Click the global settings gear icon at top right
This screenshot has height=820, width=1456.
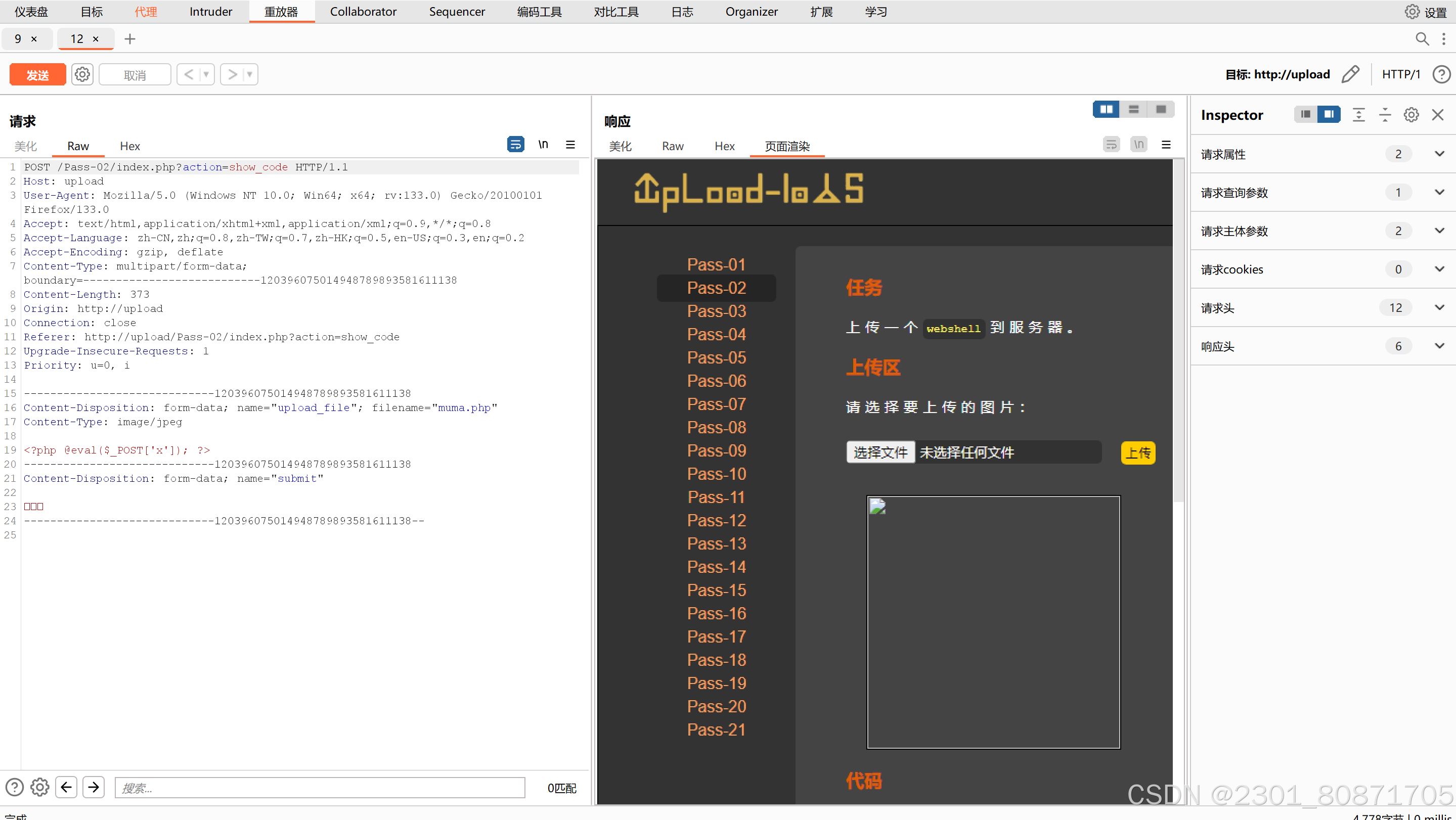pos(1411,12)
